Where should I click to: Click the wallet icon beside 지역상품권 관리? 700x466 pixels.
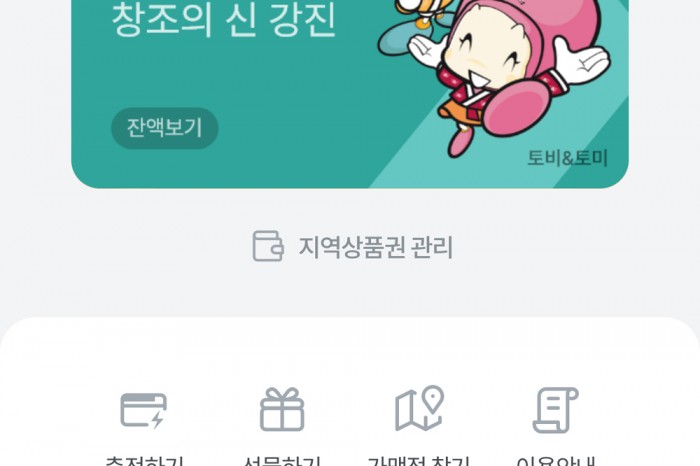tap(268, 246)
